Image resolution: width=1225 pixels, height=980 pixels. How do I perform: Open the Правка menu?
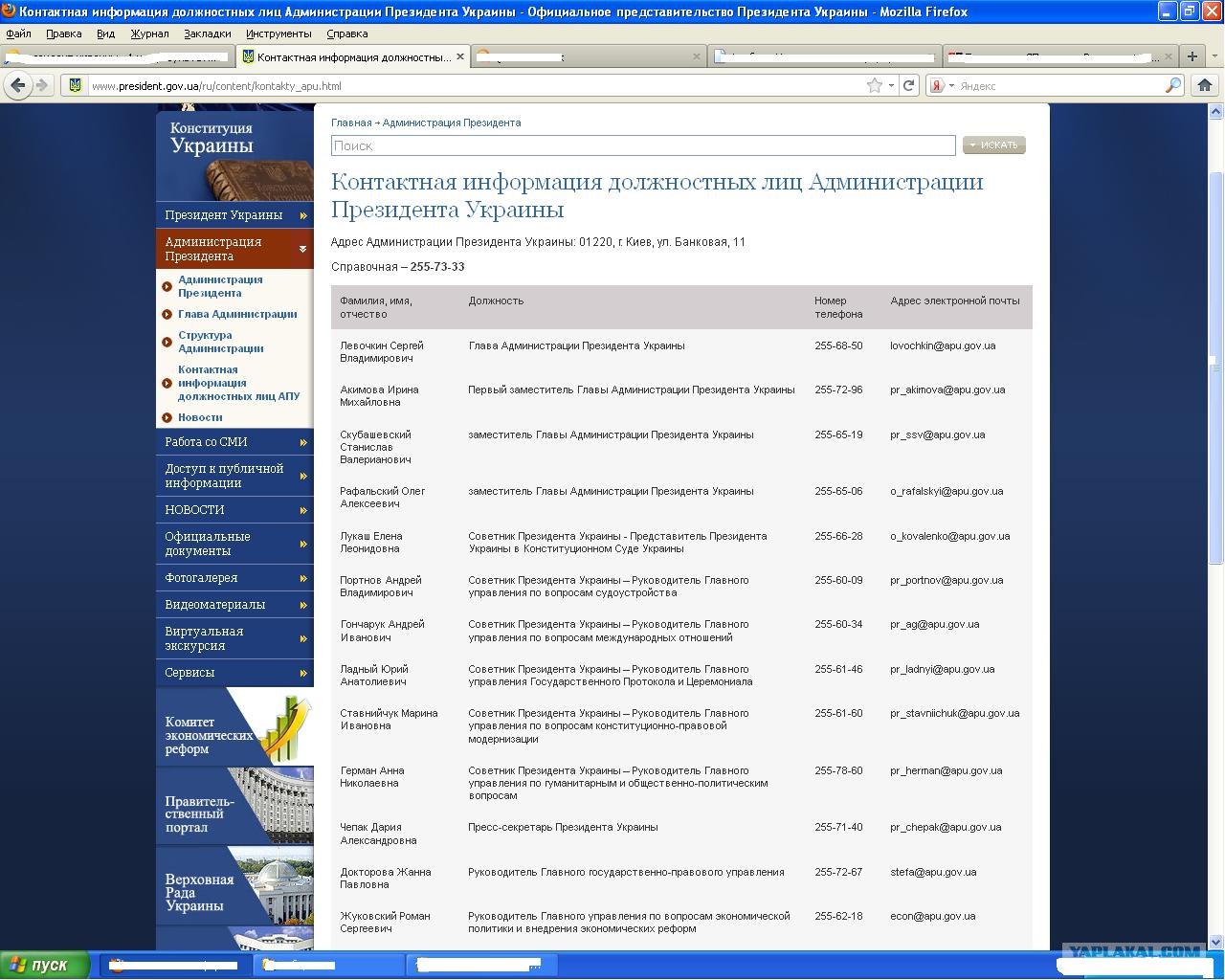63,33
